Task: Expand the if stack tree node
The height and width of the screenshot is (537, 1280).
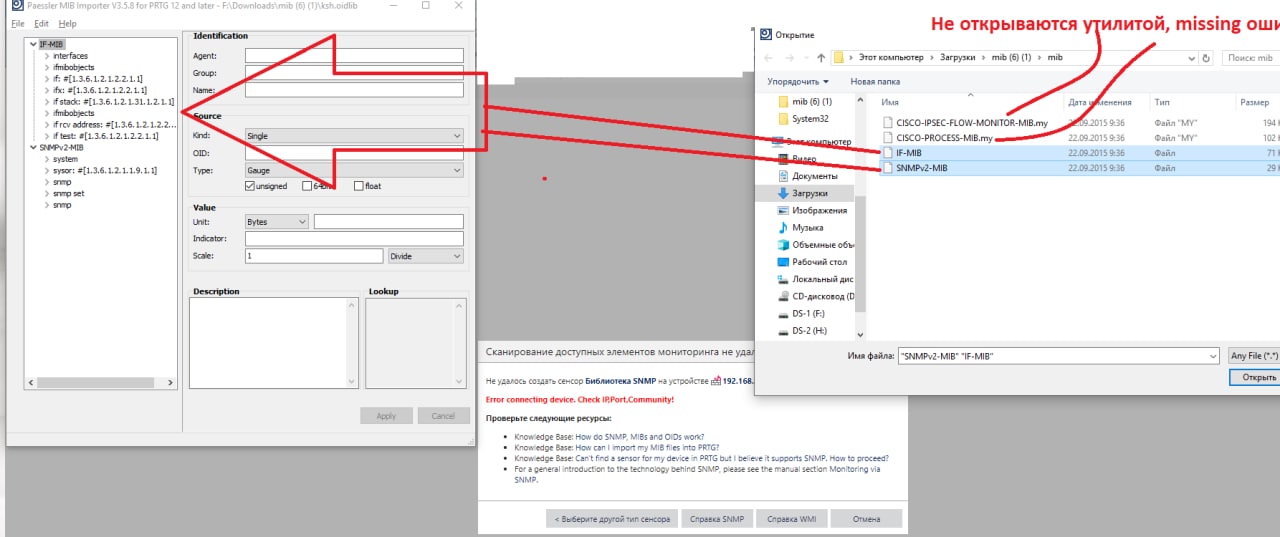Action: 46,102
